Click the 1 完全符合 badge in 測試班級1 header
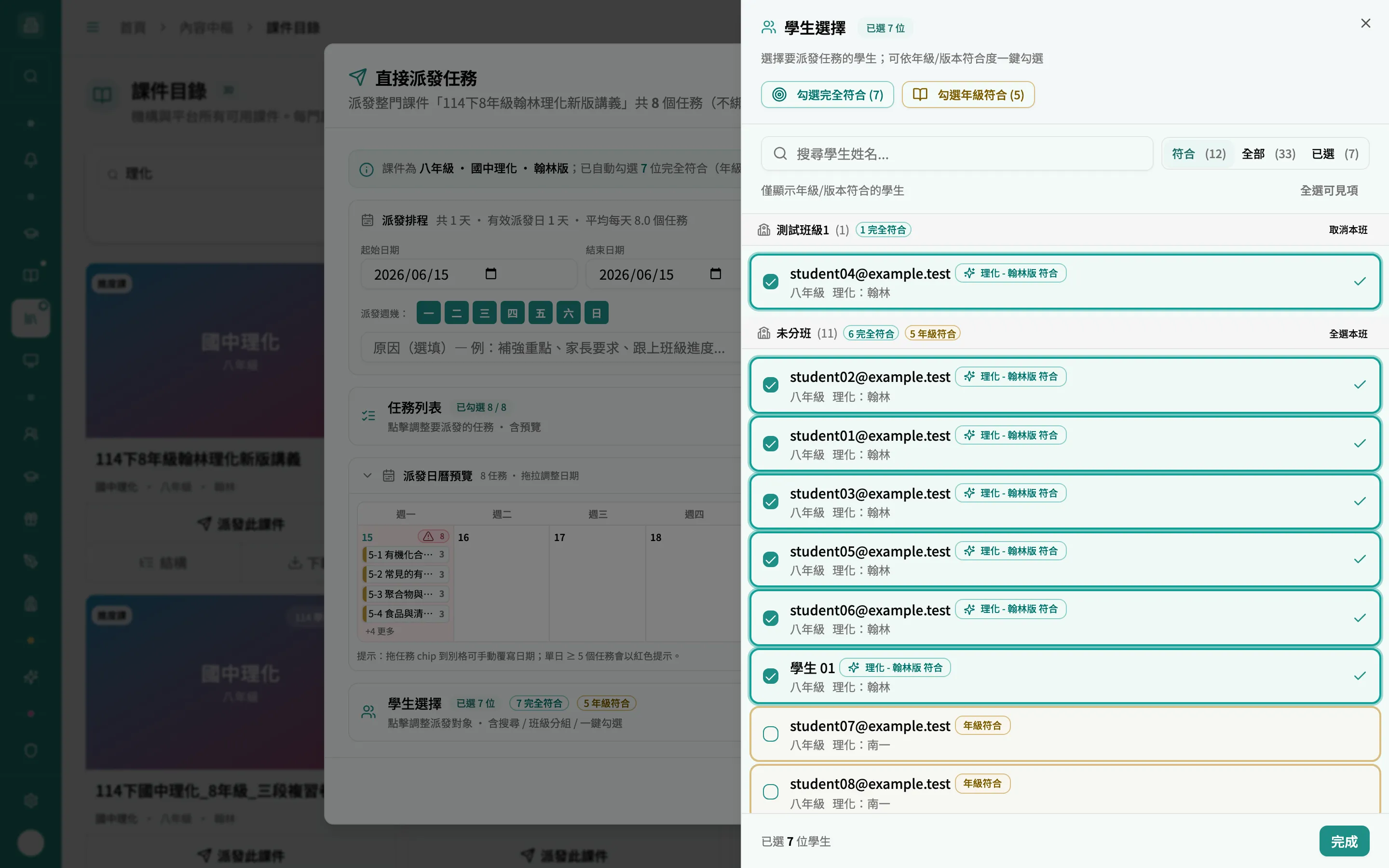Screen dimensions: 1389x868 (x=883, y=230)
